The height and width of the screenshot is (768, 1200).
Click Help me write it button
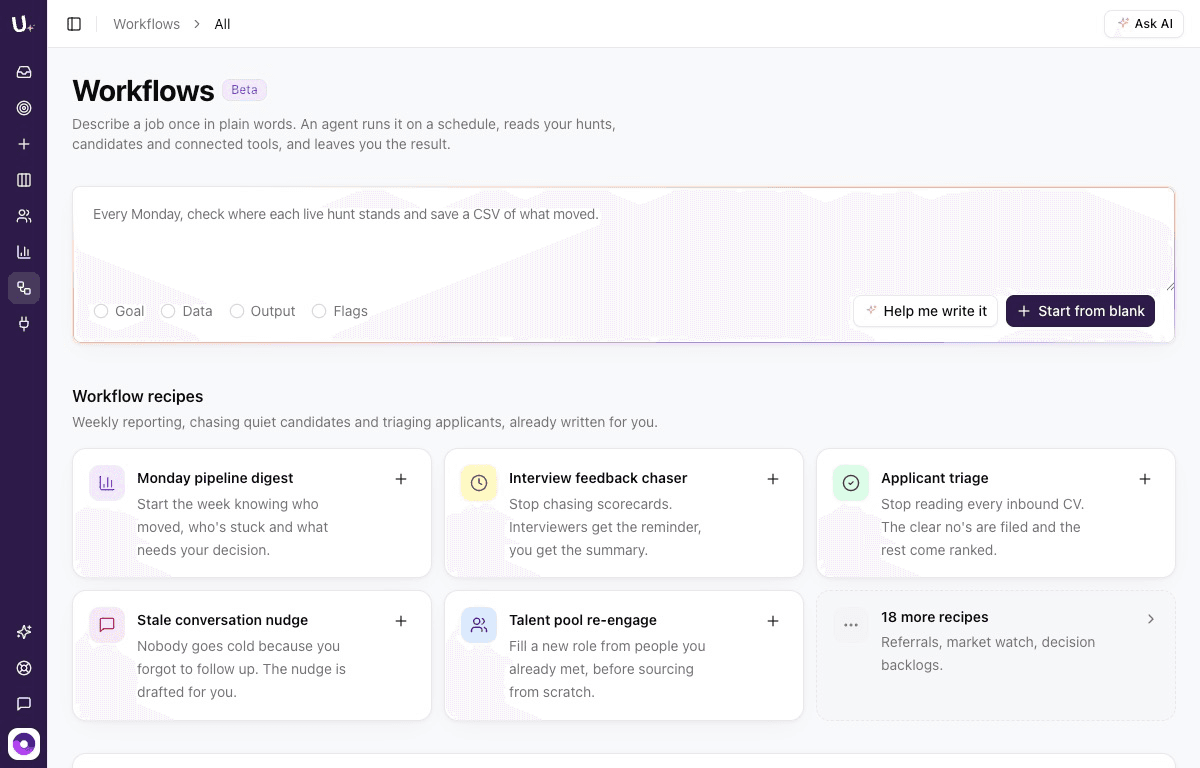(x=925, y=311)
